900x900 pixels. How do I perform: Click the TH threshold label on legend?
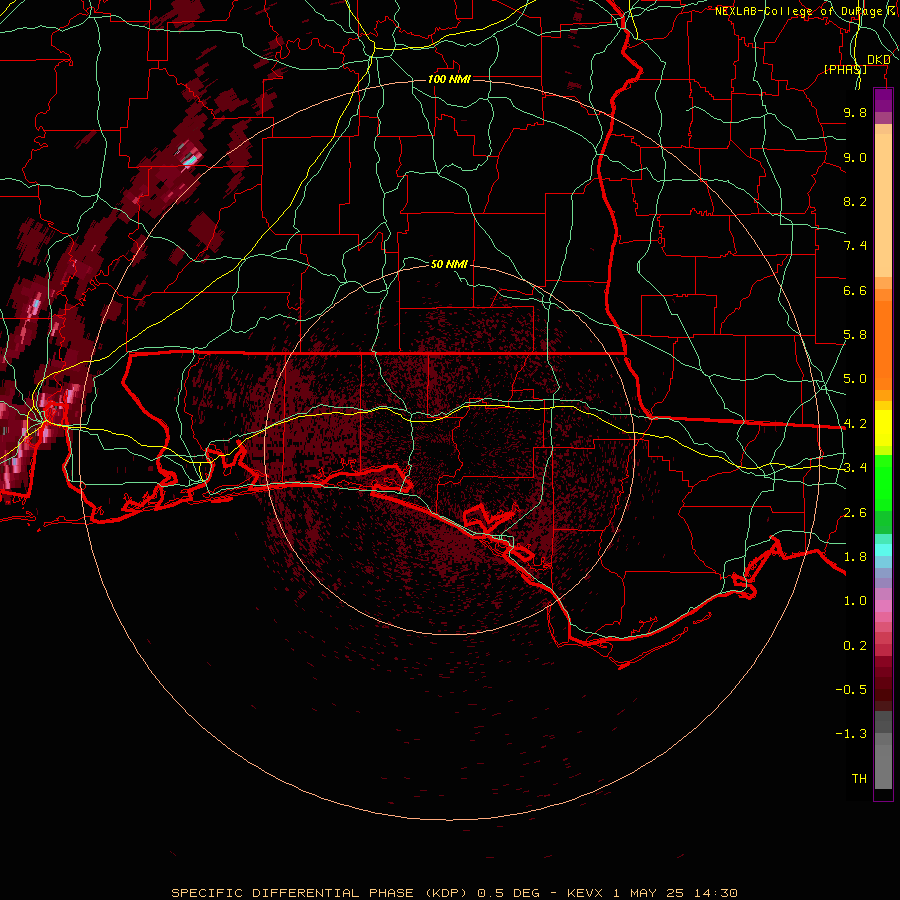[859, 779]
